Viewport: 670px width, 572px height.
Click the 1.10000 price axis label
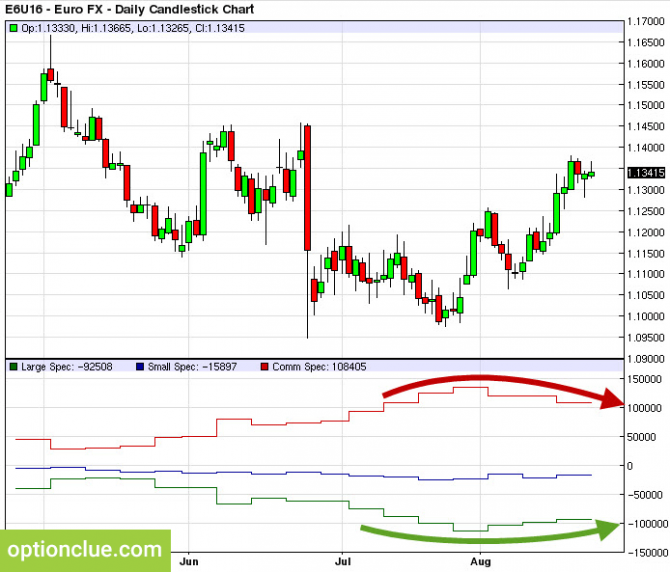click(x=646, y=317)
